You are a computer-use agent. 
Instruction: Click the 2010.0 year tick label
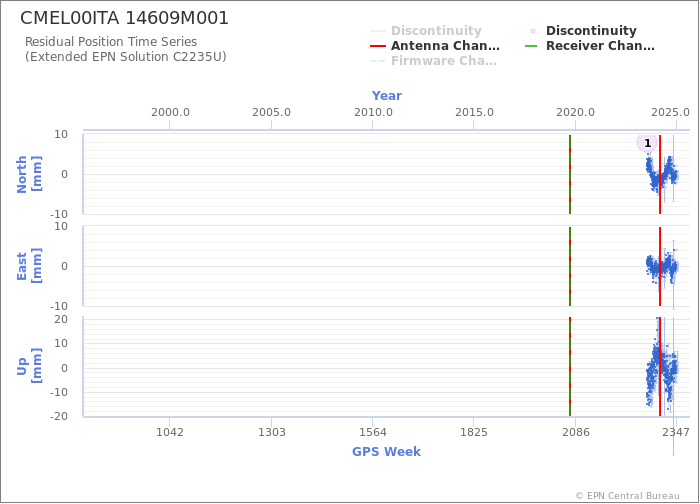click(x=373, y=112)
